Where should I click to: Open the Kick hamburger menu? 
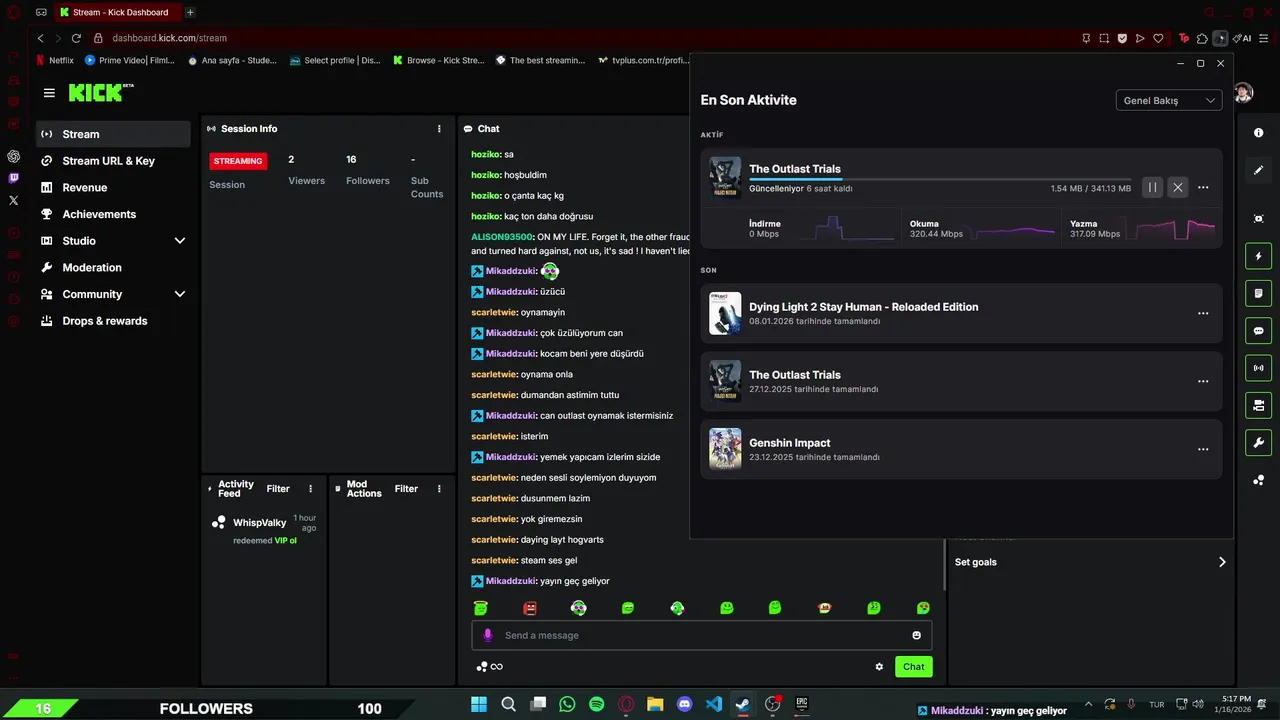pyautogui.click(x=49, y=93)
